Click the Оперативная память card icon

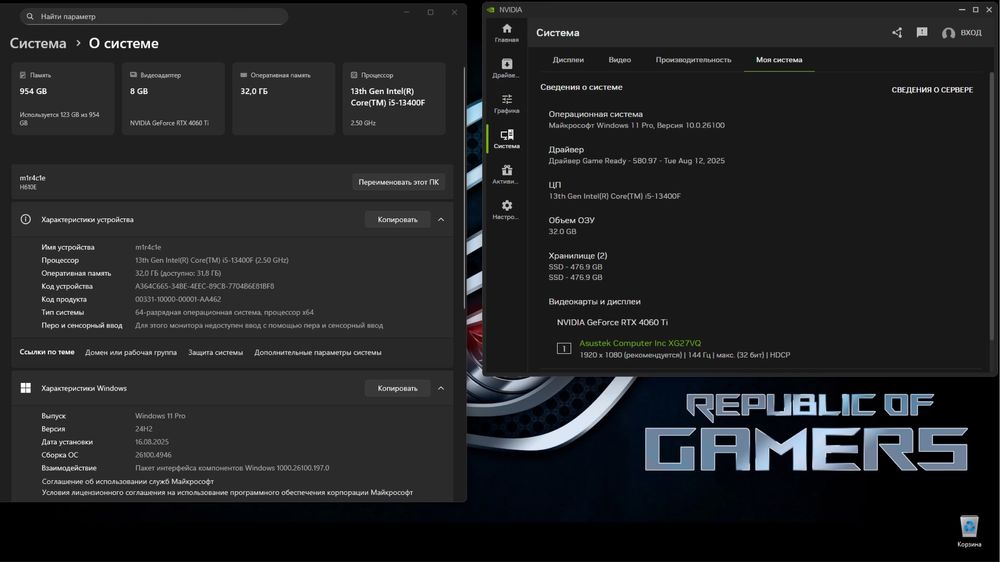pyautogui.click(x=244, y=75)
